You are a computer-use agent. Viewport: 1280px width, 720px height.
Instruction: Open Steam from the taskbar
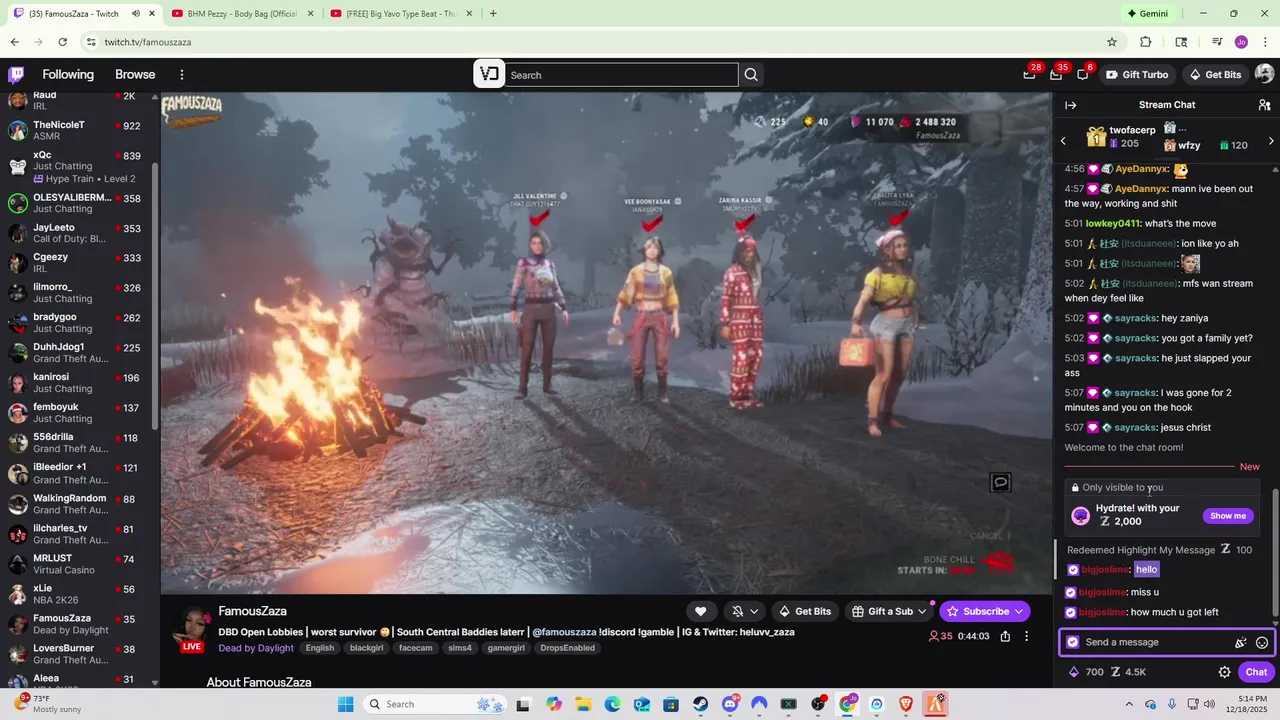point(701,704)
